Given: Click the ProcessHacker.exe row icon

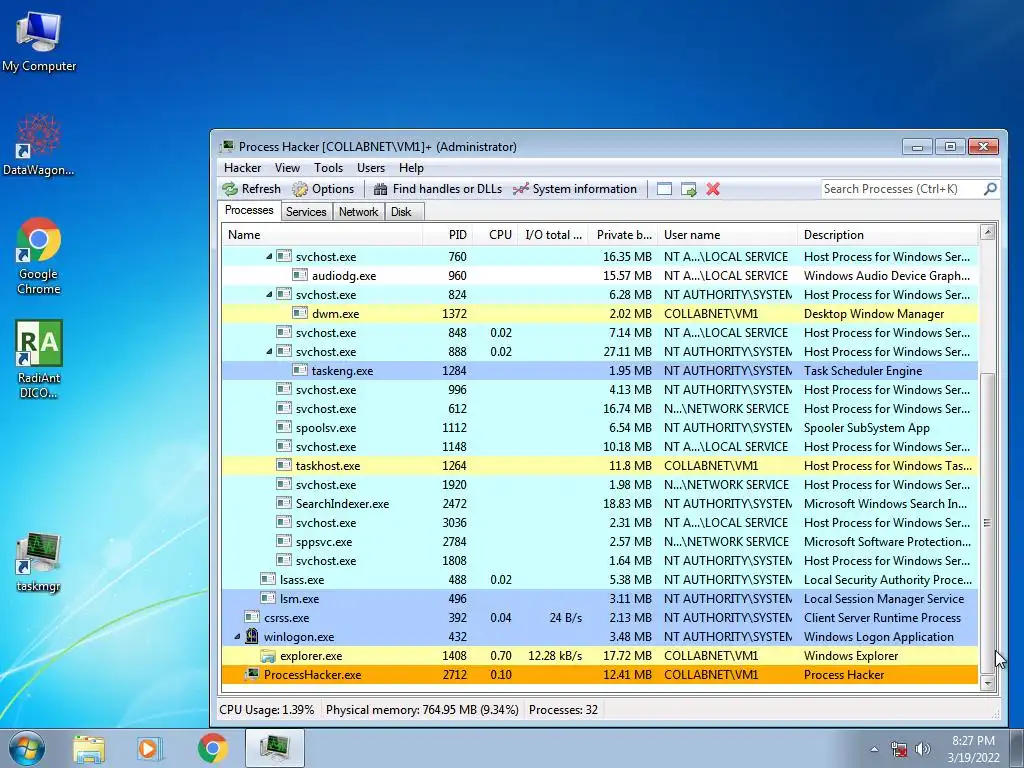Looking at the screenshot, I should [x=251, y=675].
